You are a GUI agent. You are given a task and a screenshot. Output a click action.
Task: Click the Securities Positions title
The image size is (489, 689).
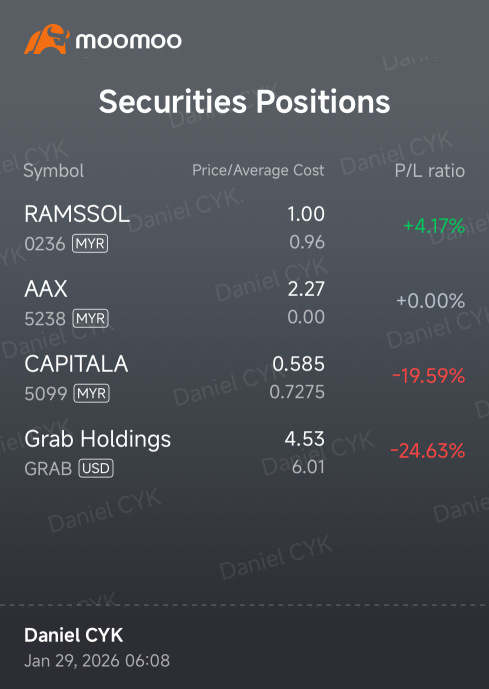(x=244, y=102)
